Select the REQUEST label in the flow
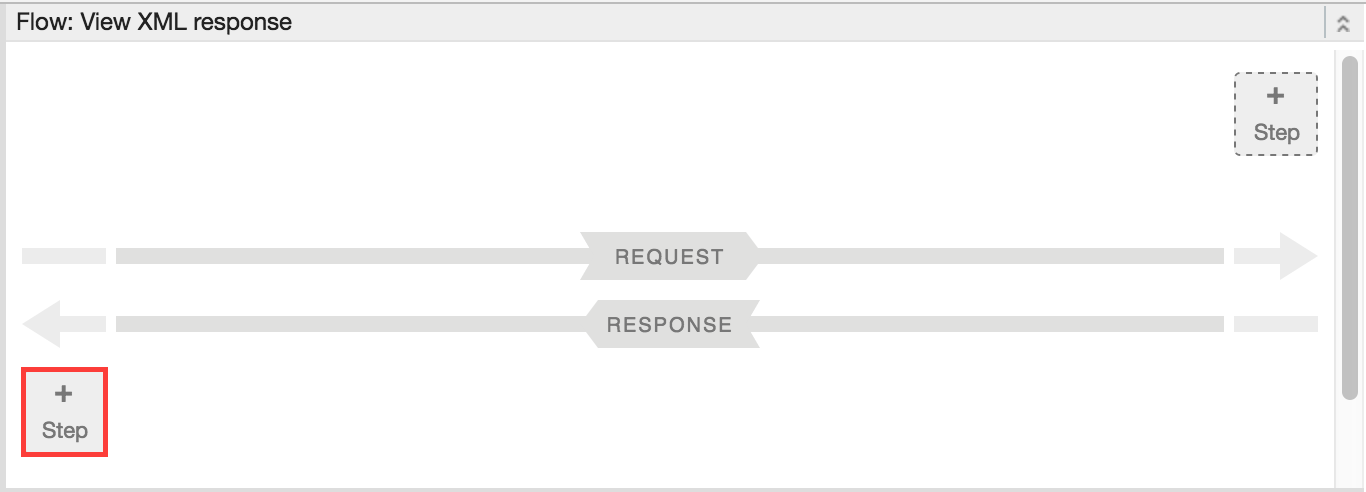 (669, 256)
